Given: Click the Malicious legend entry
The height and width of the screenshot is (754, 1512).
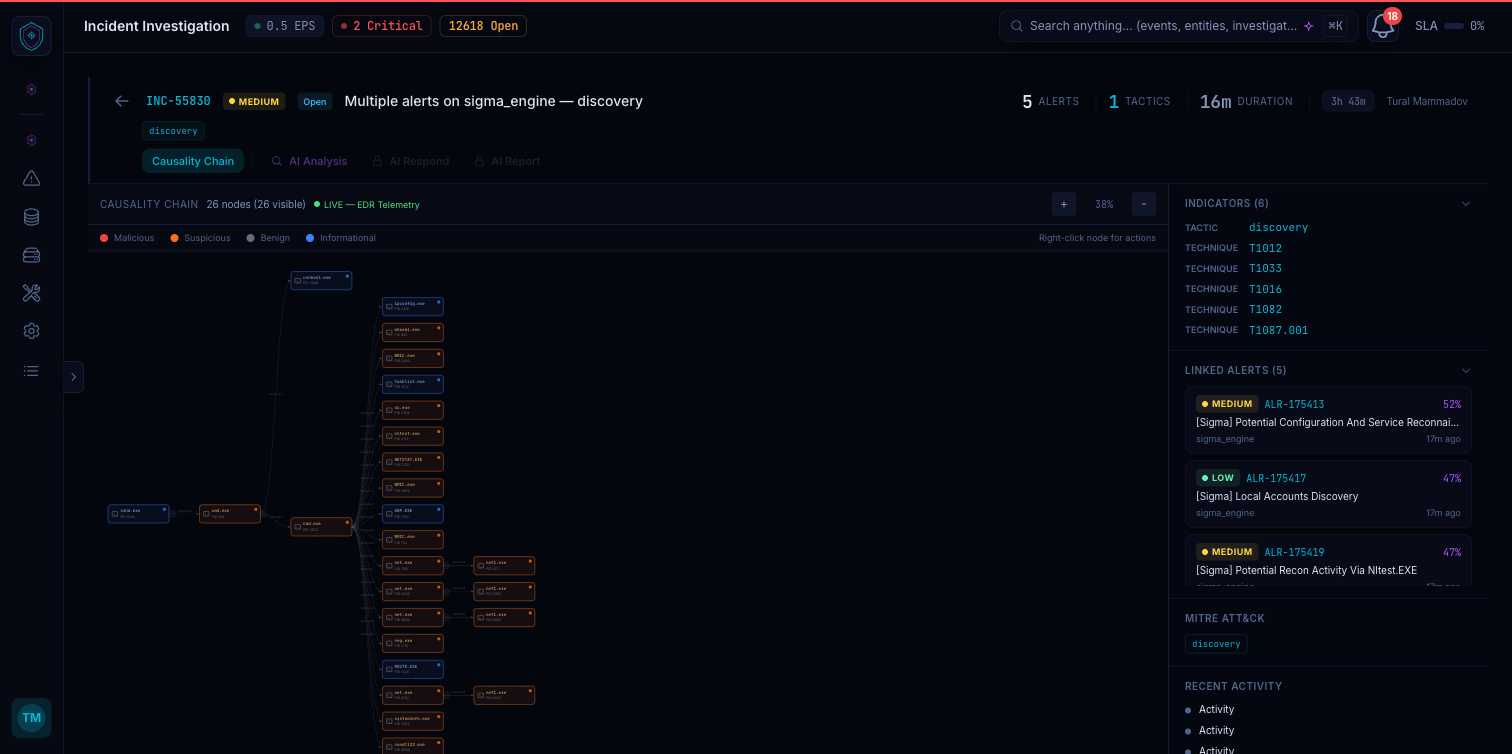Looking at the screenshot, I should click(125, 238).
